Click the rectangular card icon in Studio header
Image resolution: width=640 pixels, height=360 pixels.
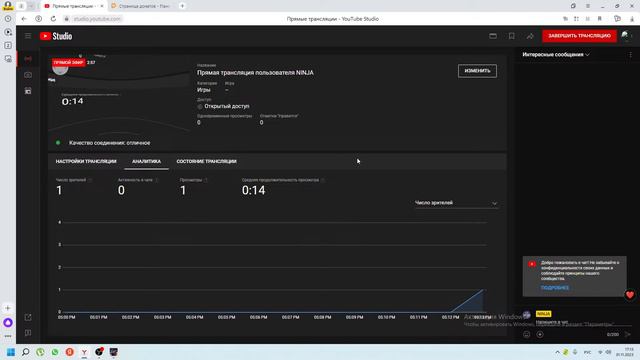[x=493, y=36]
